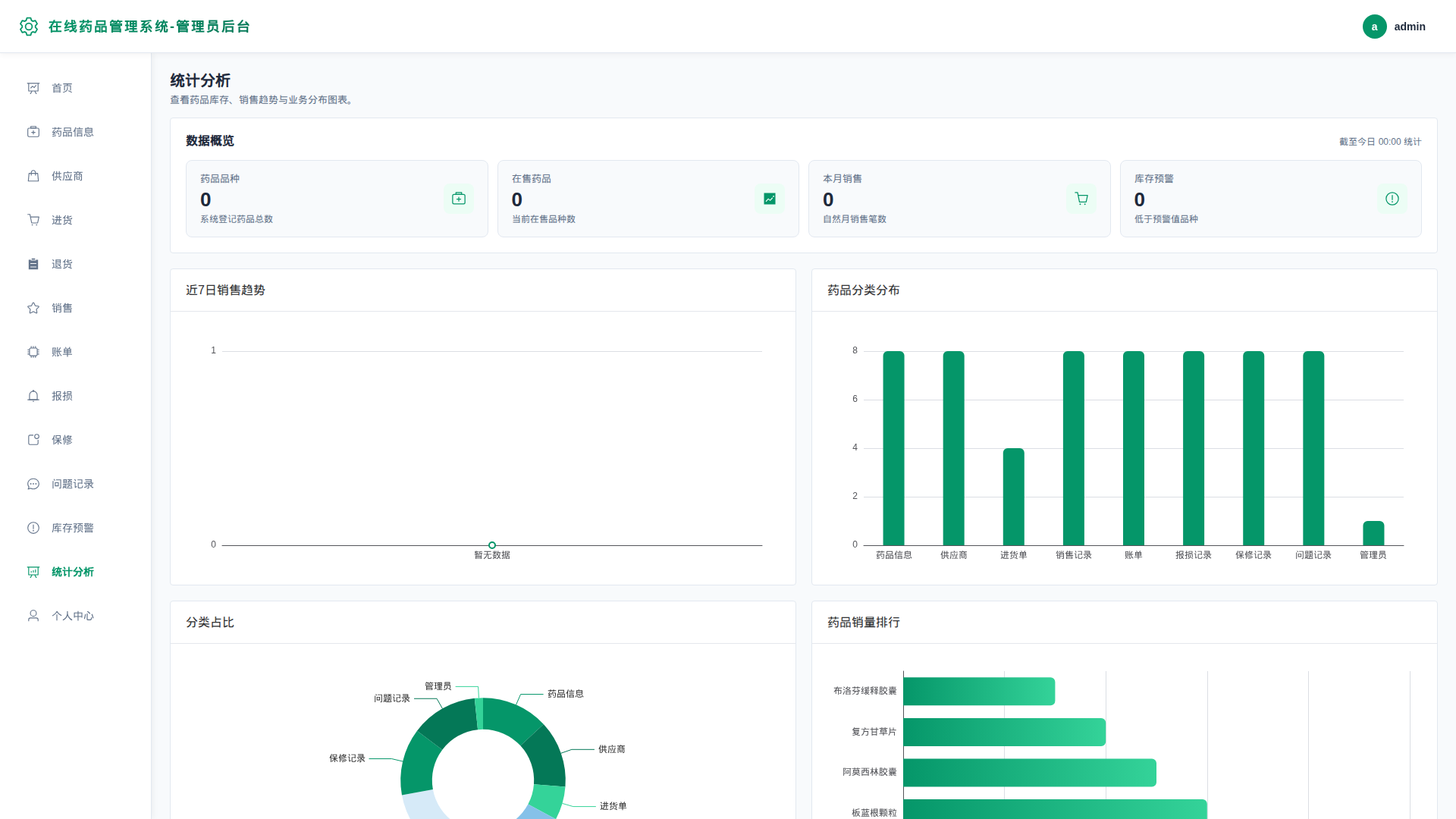Select 库存预警 in the sidebar menu
The width and height of the screenshot is (1456, 819).
(76, 528)
